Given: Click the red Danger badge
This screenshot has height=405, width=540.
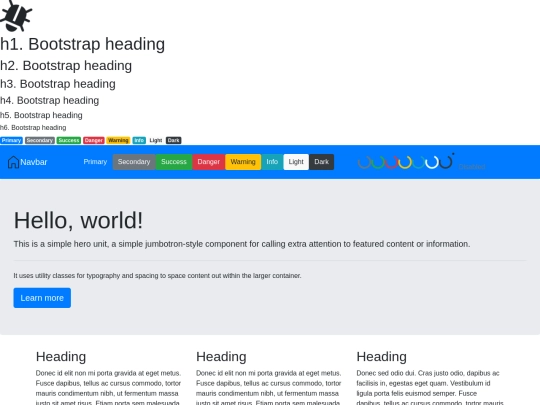Looking at the screenshot, I should [x=94, y=141].
